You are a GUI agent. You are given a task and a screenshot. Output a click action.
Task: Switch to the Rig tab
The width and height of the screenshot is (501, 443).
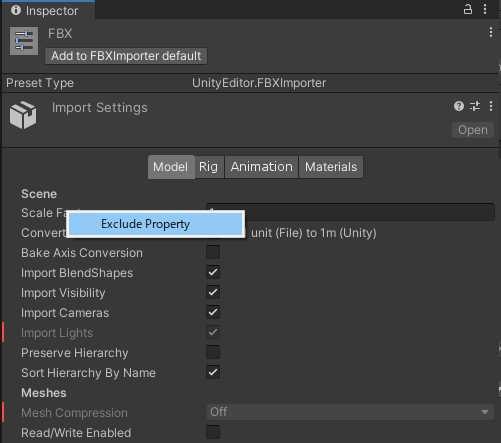click(x=208, y=167)
